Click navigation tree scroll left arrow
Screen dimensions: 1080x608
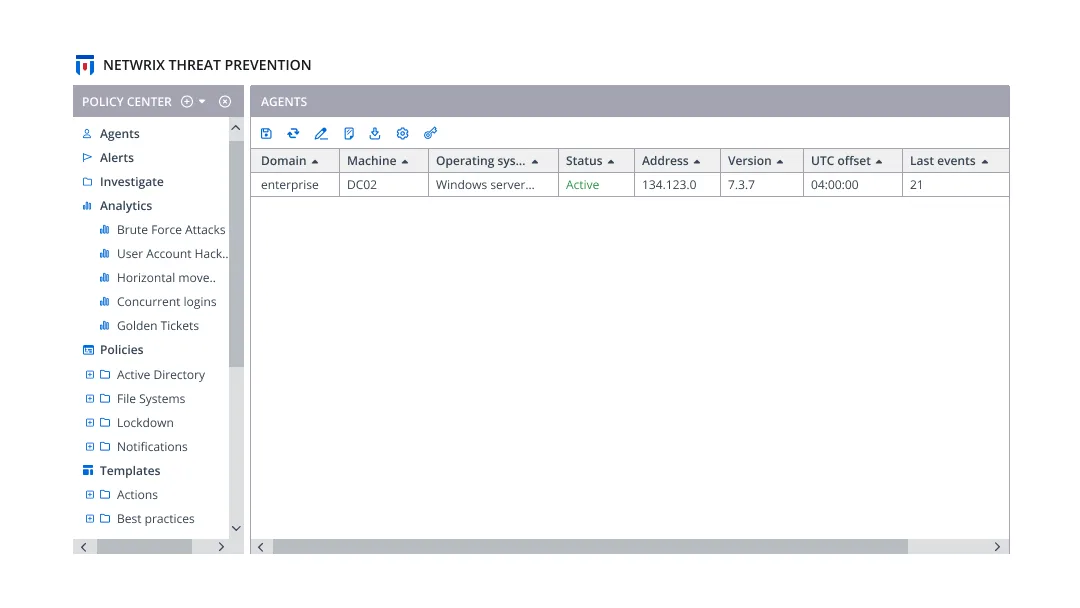84,547
